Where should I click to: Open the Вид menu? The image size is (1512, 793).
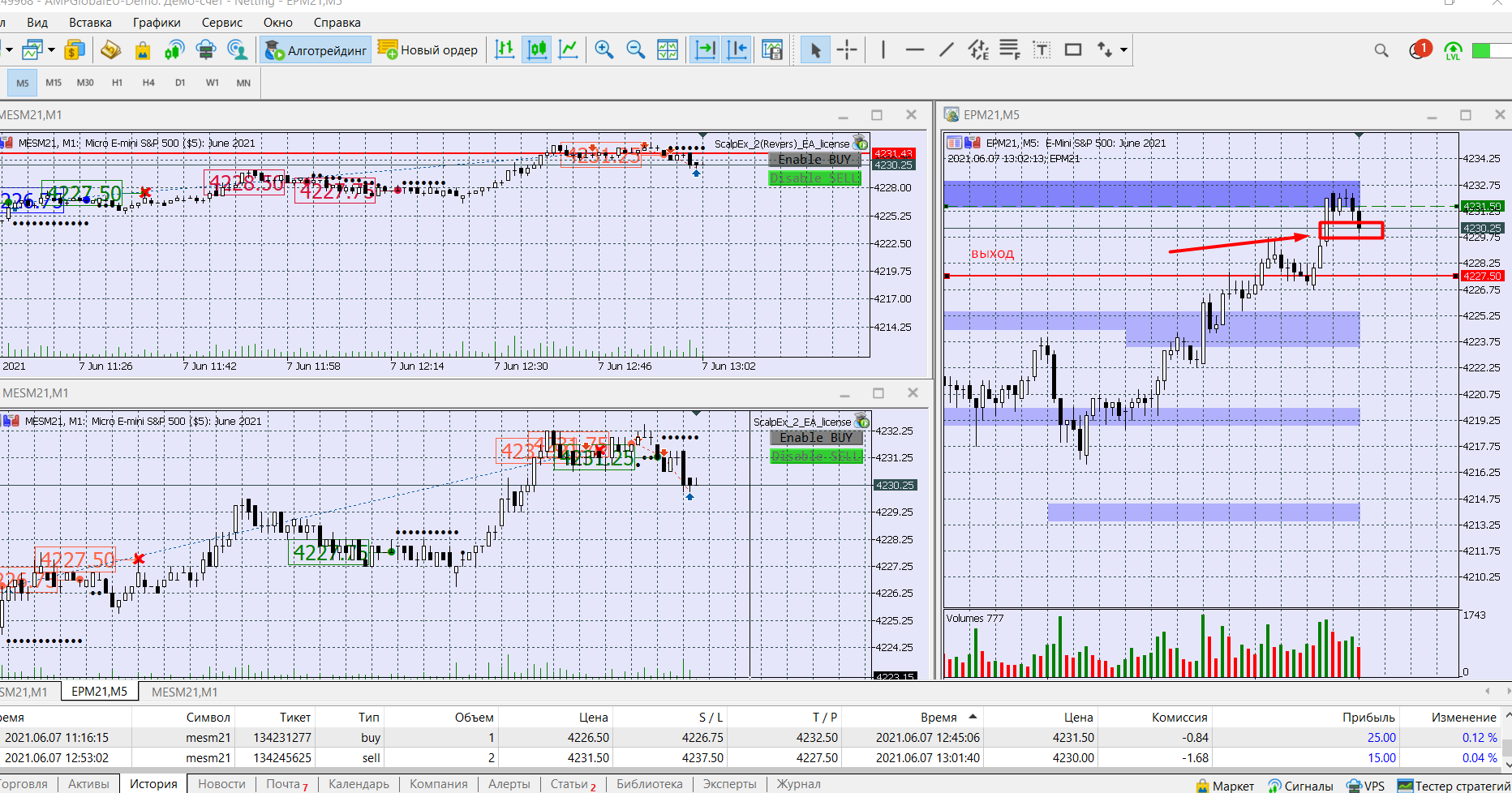[37, 23]
